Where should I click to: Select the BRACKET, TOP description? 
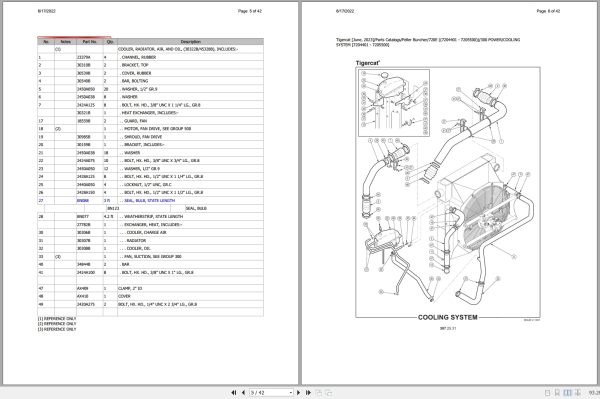[135, 65]
